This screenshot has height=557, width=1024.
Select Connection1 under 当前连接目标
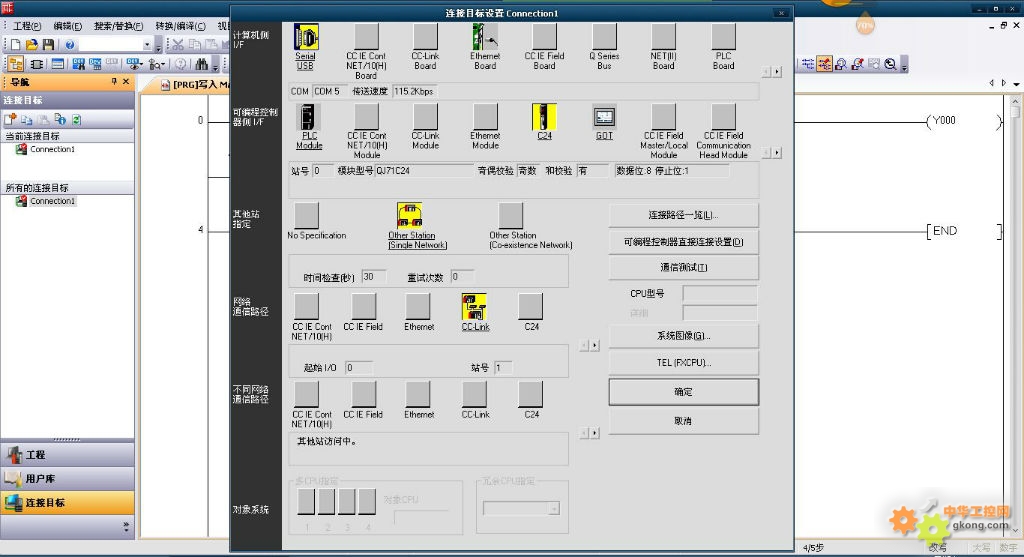coord(52,149)
